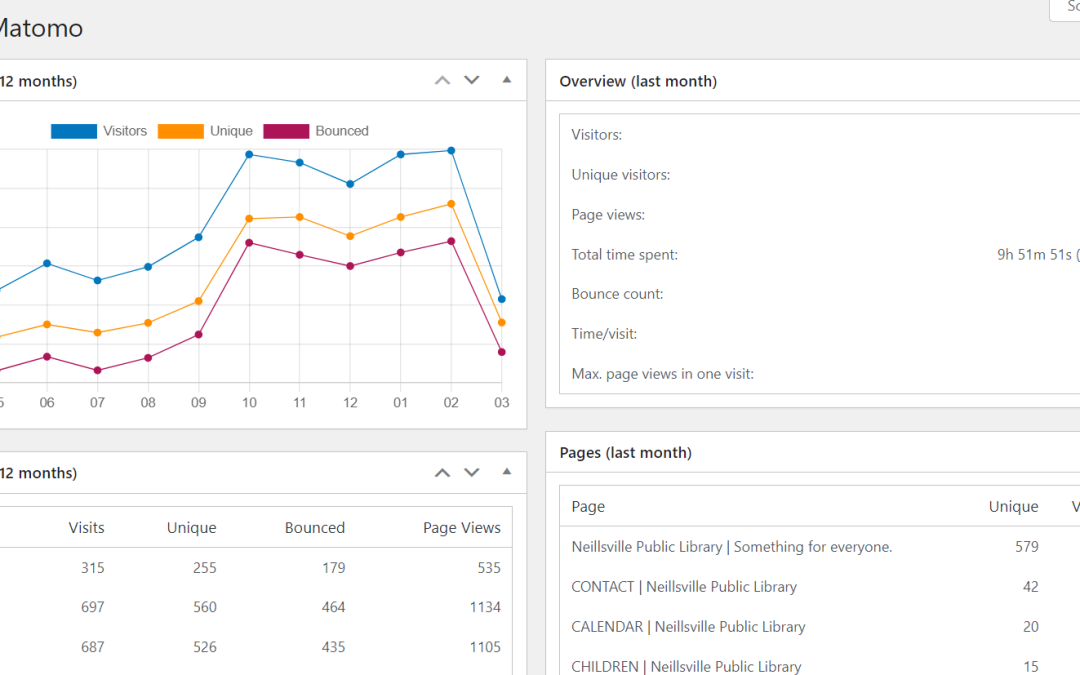Click the Unique column header in 12 months table
This screenshot has width=1080, height=675.
point(191,528)
